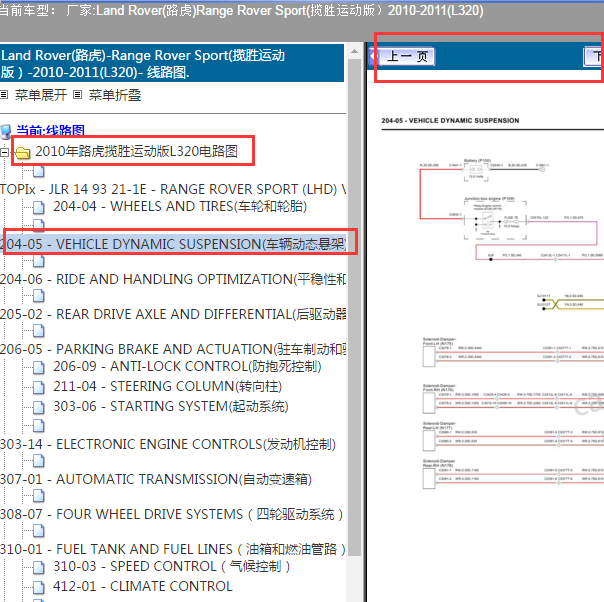This screenshot has height=602, width=604.
Task: Expand all menus with 菜单展开
Action: pos(40,95)
